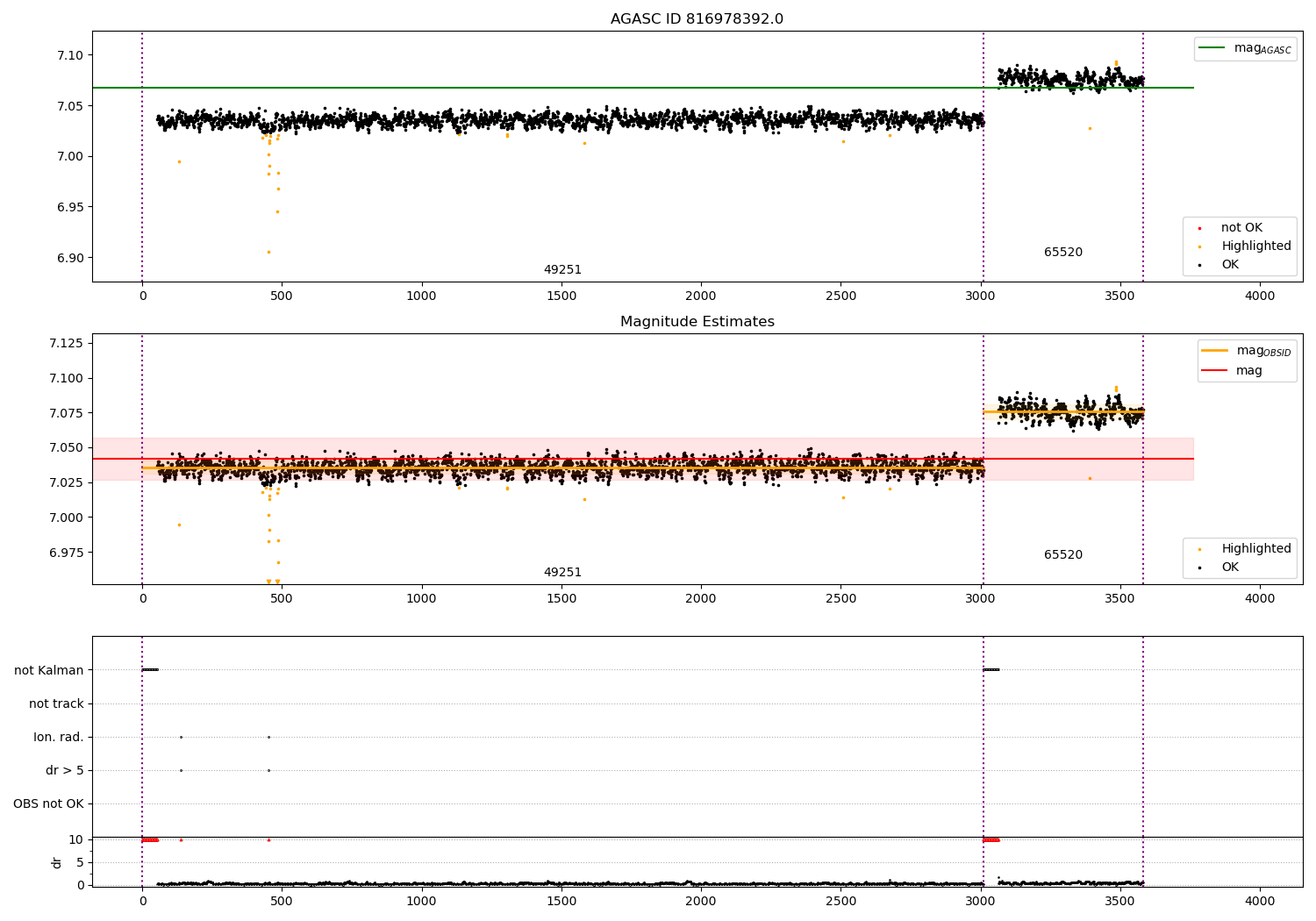
Task: Click the red dot marker beside 'not OK' legend entry
Action: [x=1199, y=229]
